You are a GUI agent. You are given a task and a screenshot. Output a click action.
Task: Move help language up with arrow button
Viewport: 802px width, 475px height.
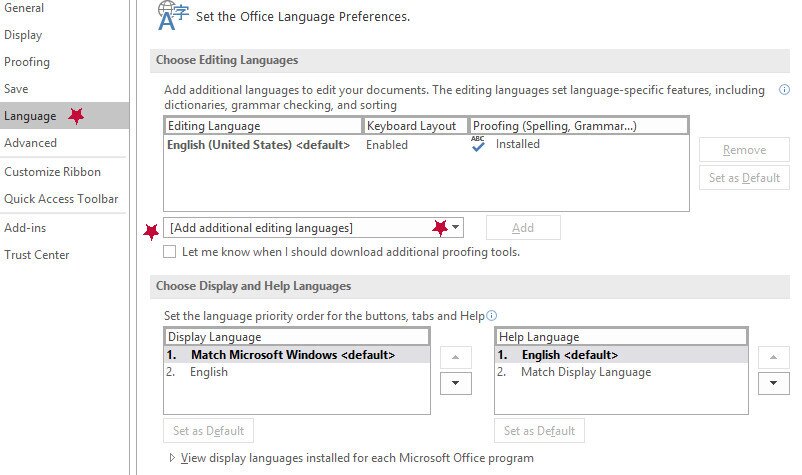772,357
